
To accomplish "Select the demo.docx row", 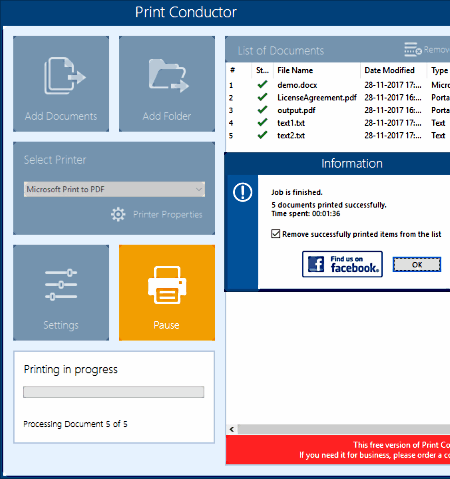I will pyautogui.click(x=338, y=85).
